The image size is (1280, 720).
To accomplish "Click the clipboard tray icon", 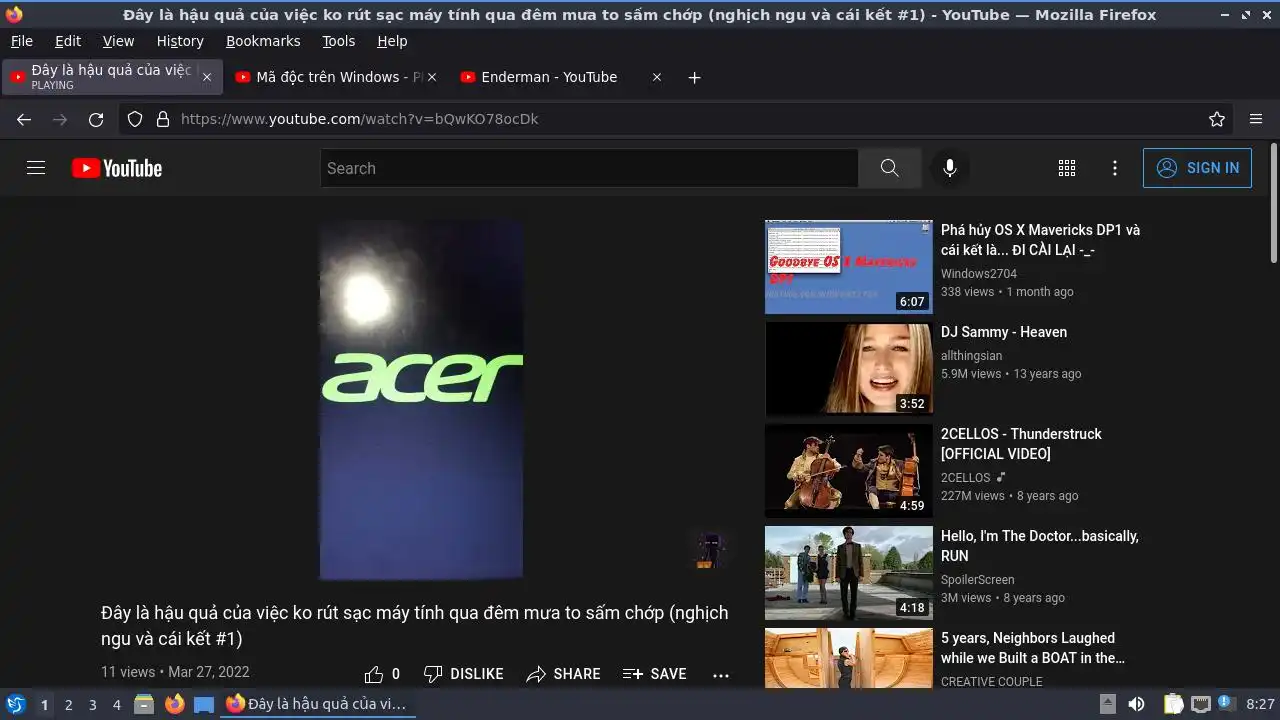I will [1173, 704].
